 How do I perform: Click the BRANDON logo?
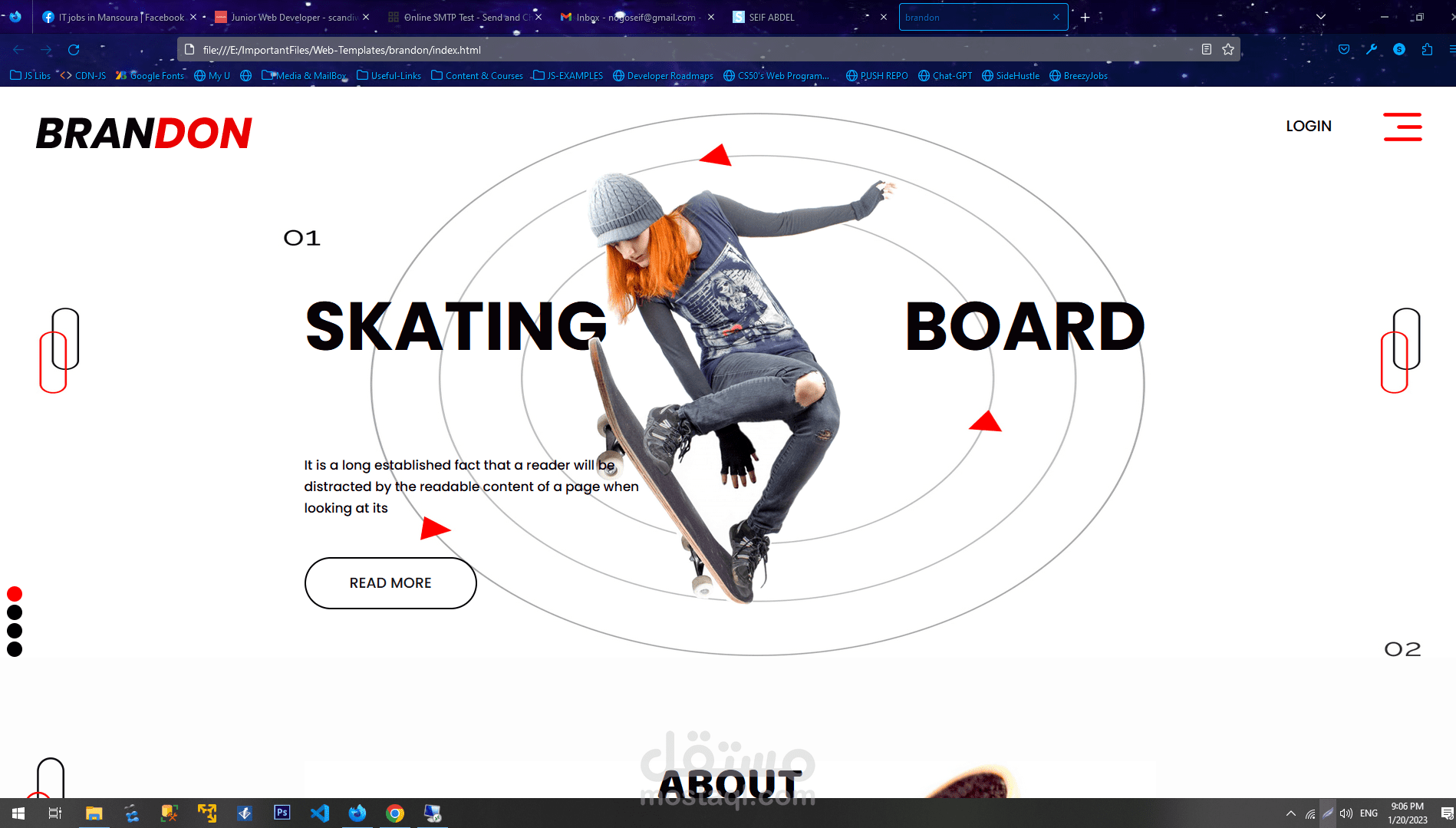tap(143, 134)
